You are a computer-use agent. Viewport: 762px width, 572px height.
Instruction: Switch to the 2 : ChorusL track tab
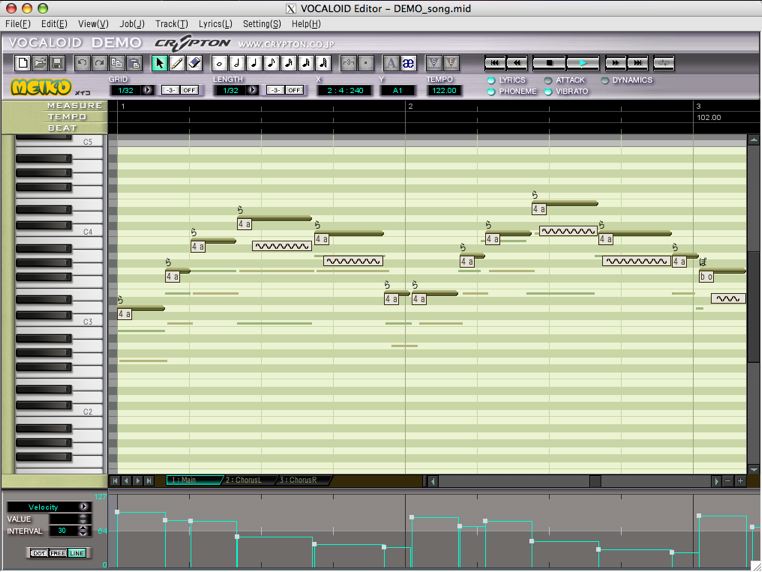248,481
